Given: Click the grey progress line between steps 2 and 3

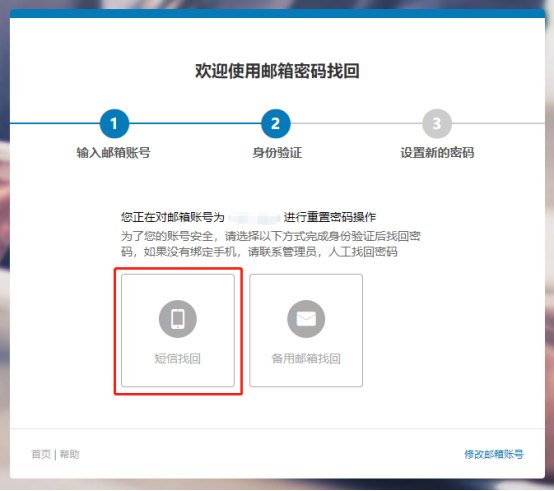Looking at the screenshot, I should click(x=356, y=124).
